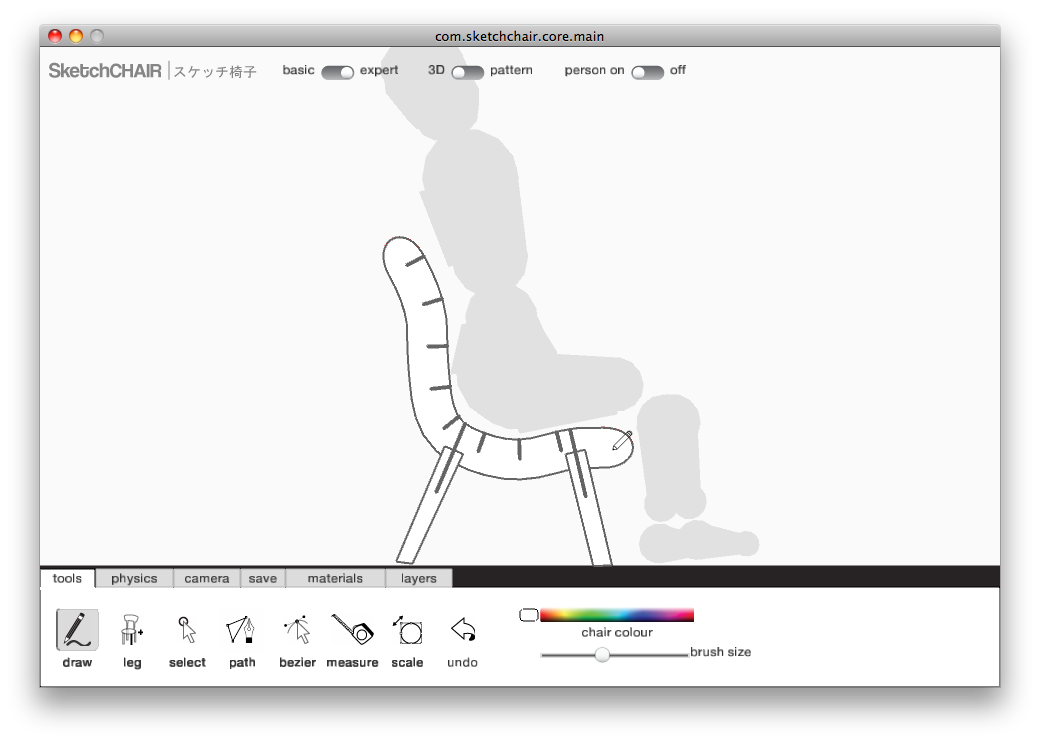Toggle basic/expert mode switch
Viewport: 1040px width, 742px height.
(338, 72)
